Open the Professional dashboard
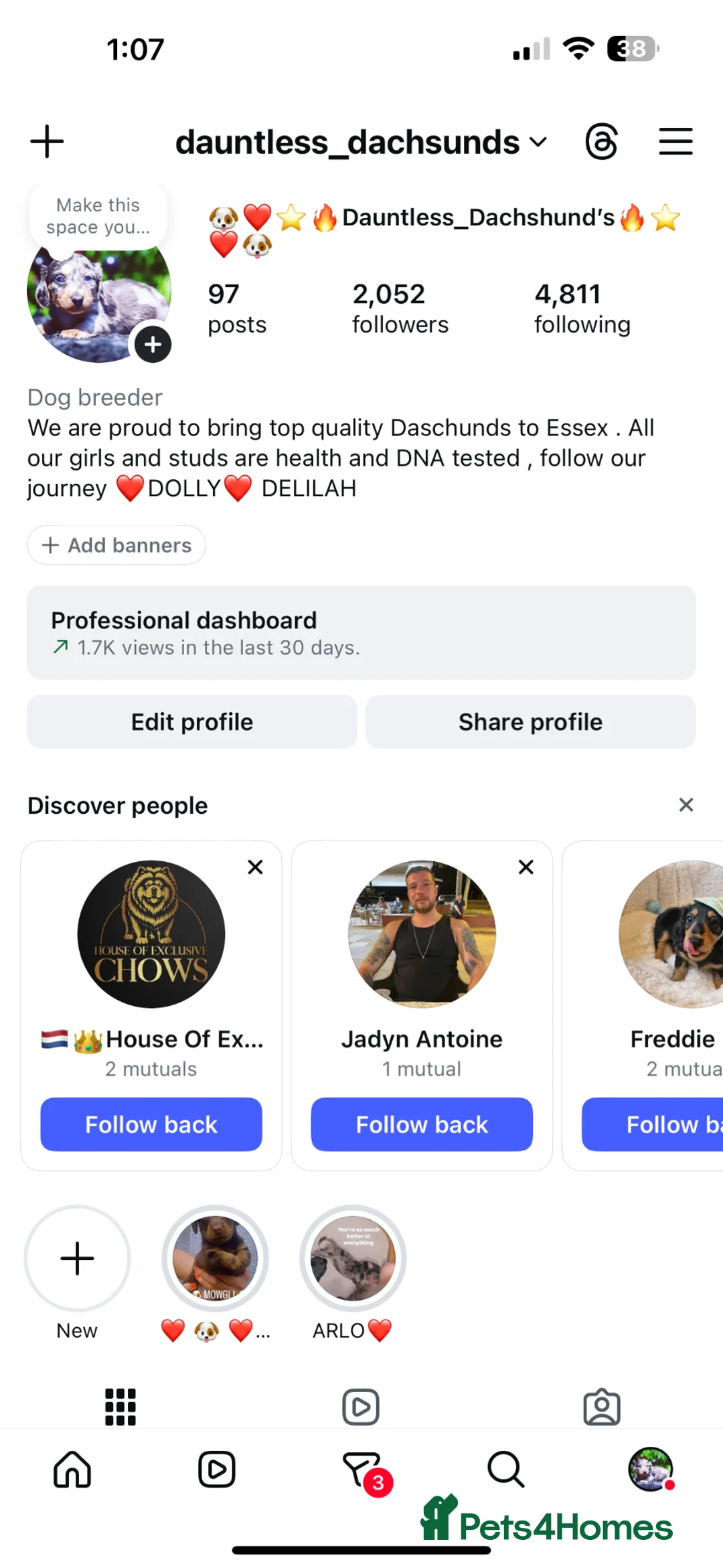 click(361, 632)
